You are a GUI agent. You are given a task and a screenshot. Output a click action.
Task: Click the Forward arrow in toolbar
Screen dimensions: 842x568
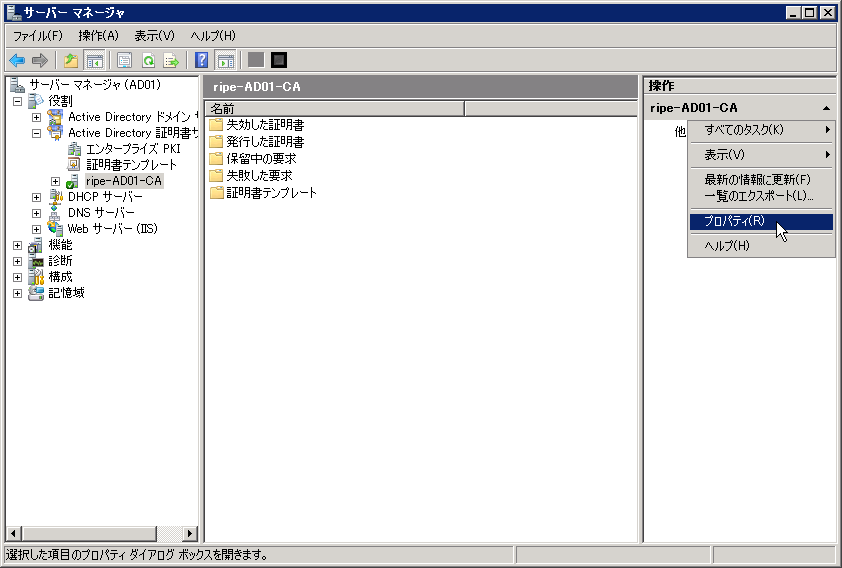40,60
